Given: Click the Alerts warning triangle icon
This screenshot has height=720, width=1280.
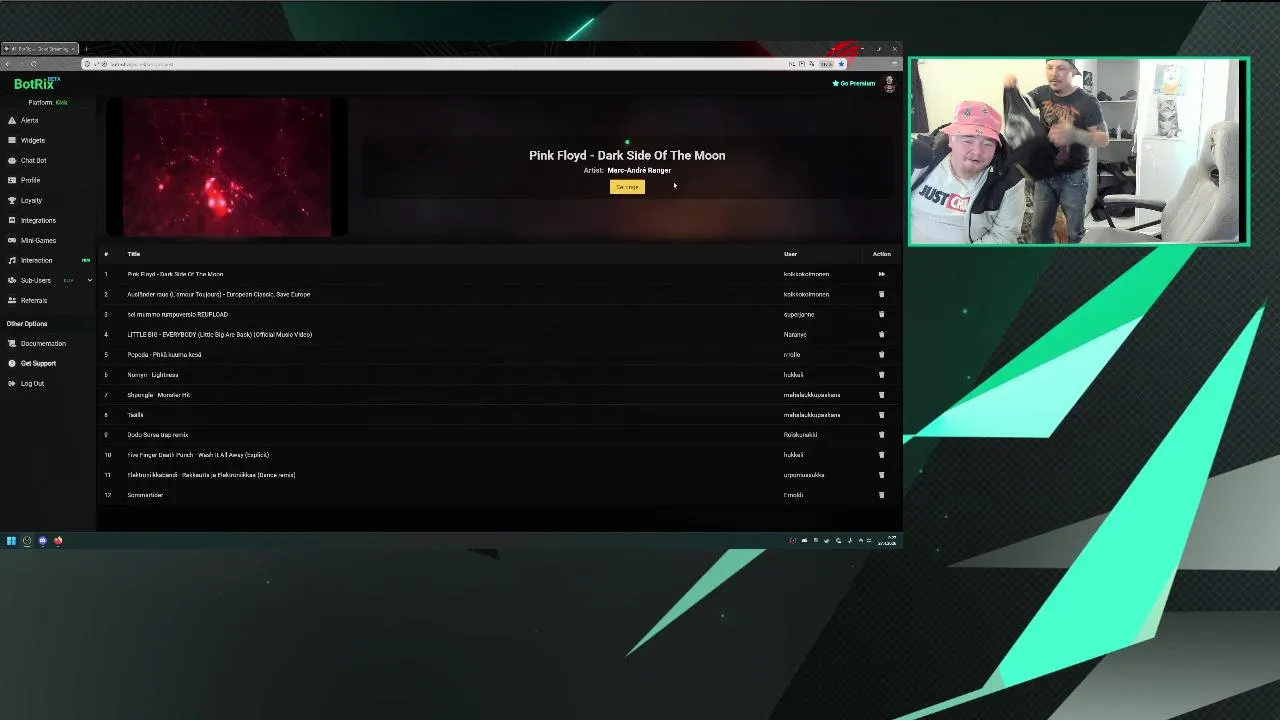Looking at the screenshot, I should (x=12, y=120).
